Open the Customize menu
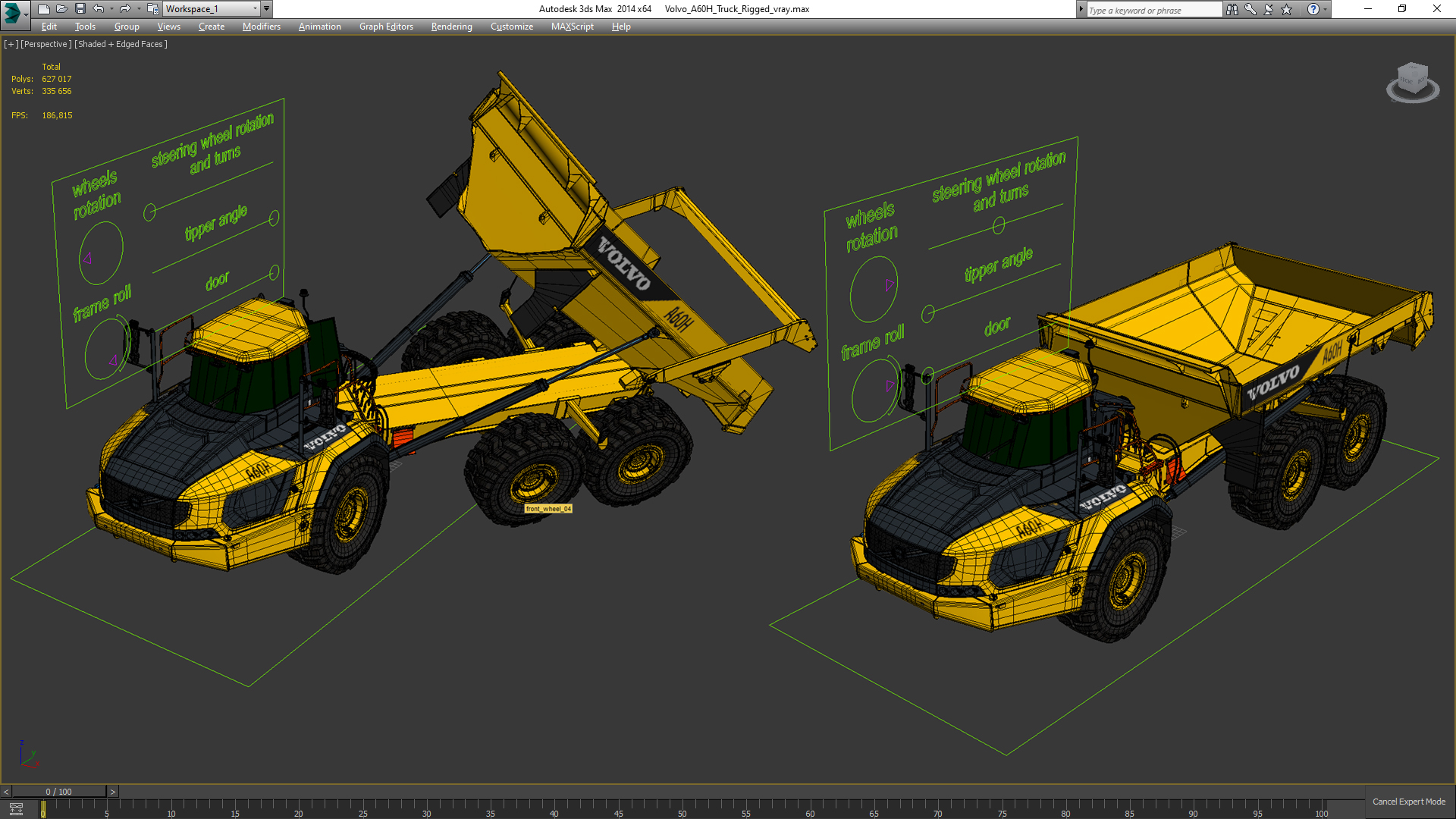1456x819 pixels. tap(511, 27)
